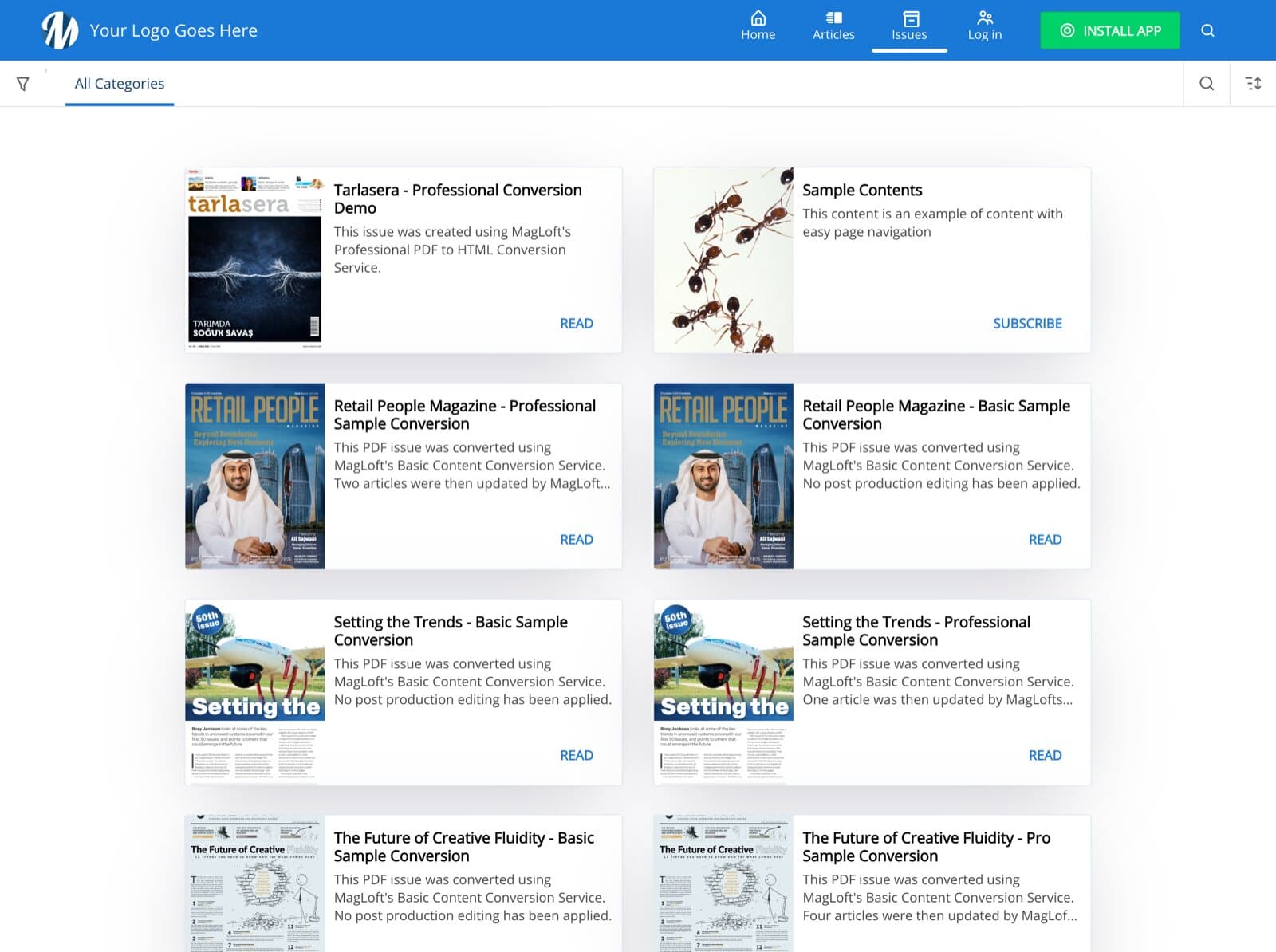Open the Sample Contents ants thumbnail
1276x952 pixels.
click(723, 260)
